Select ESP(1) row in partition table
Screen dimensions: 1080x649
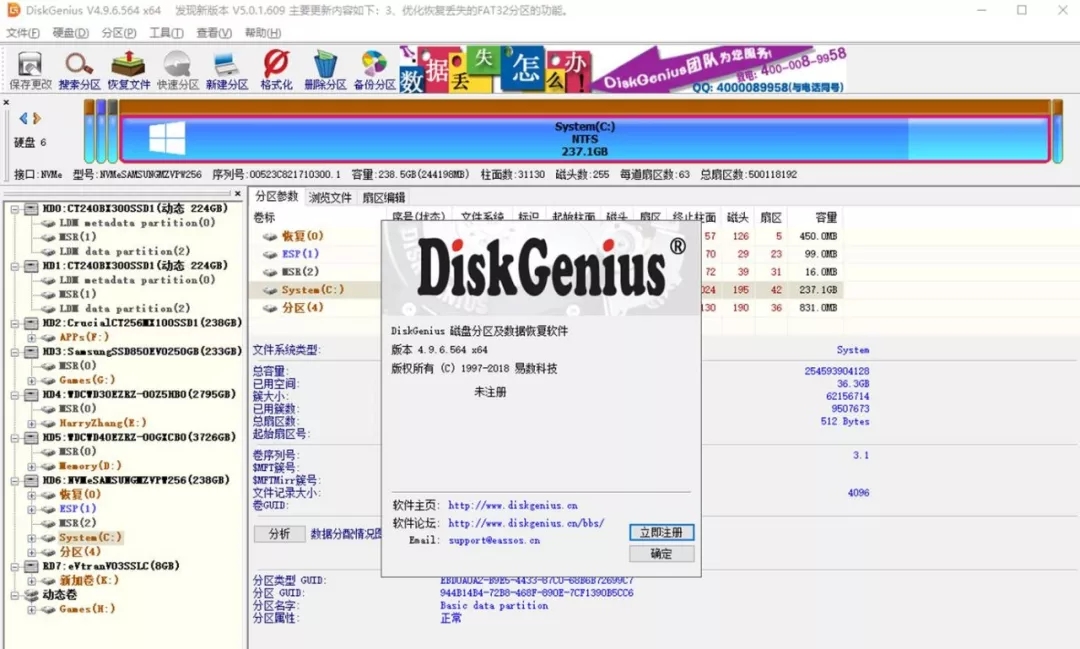click(x=546, y=254)
